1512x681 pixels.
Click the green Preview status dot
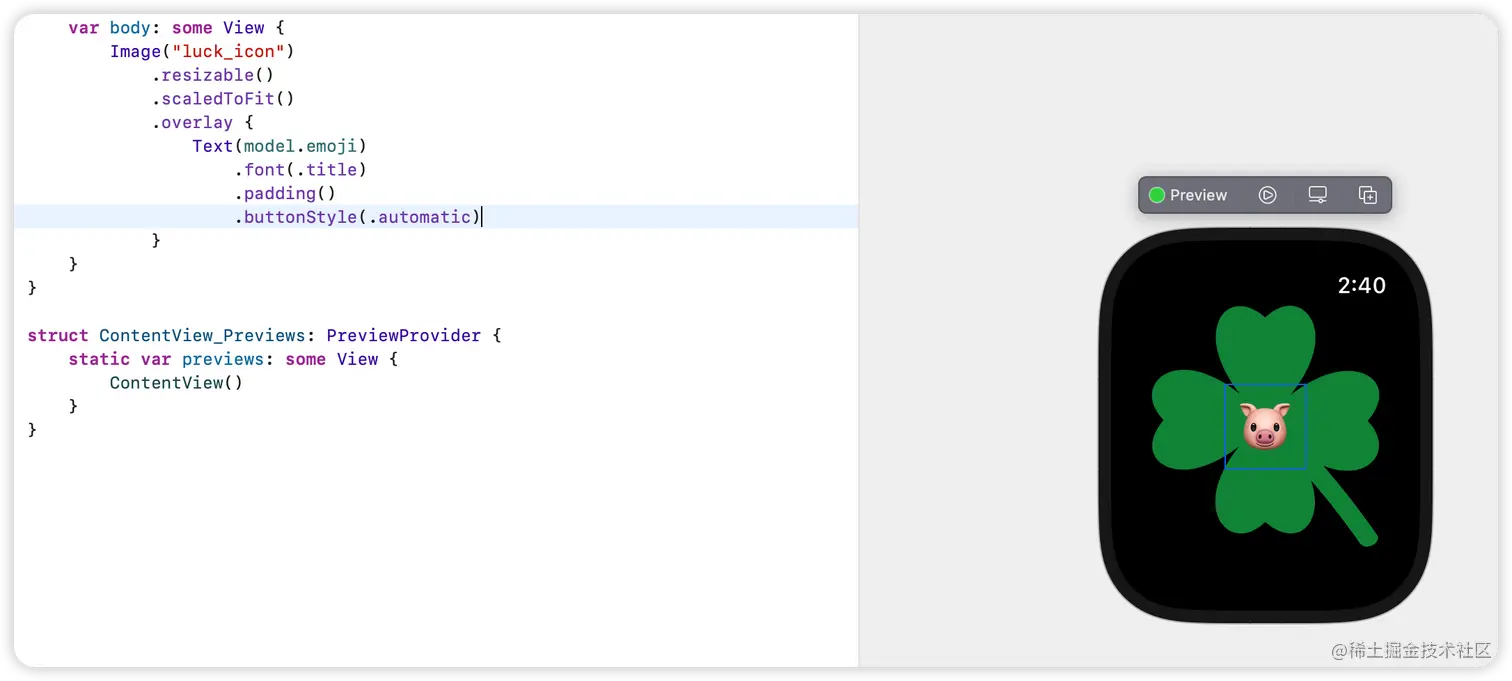click(1157, 195)
